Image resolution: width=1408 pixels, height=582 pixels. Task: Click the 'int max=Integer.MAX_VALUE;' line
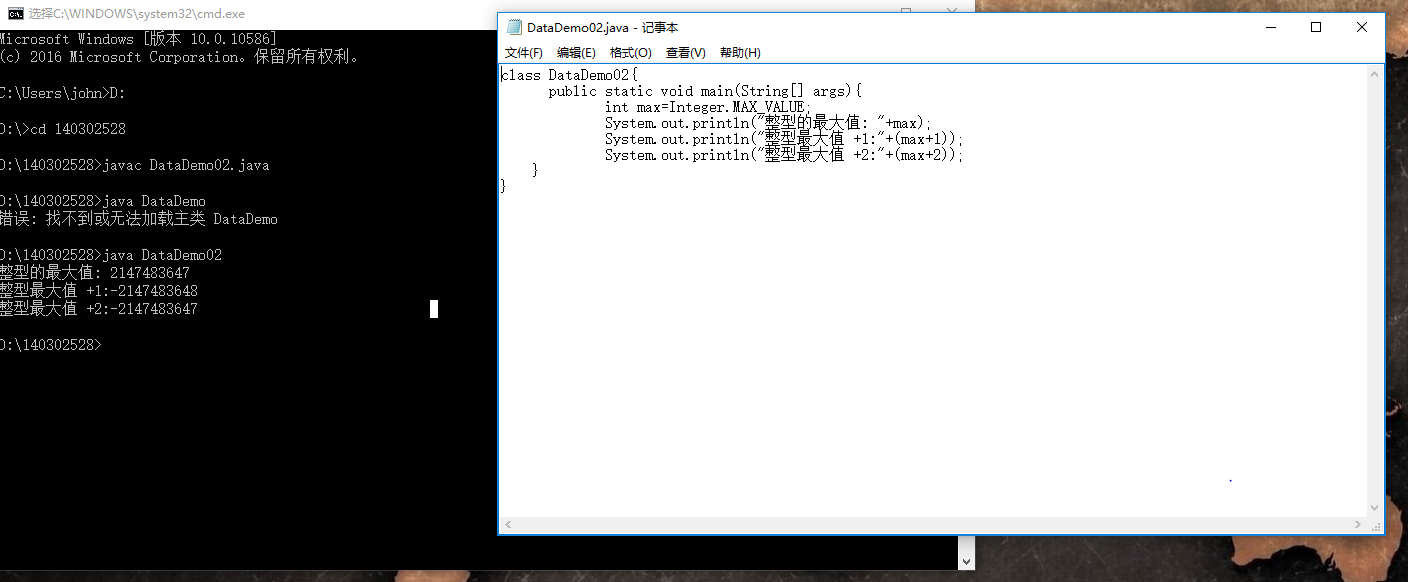708,107
